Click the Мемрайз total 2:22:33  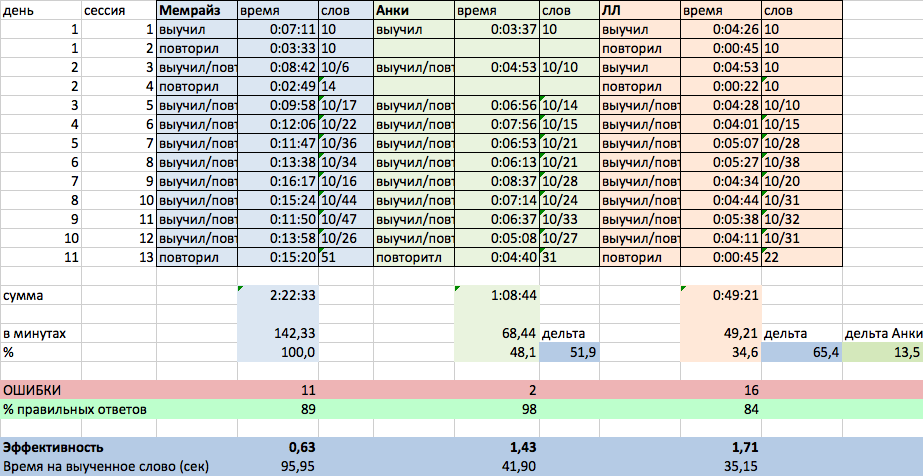point(278,295)
